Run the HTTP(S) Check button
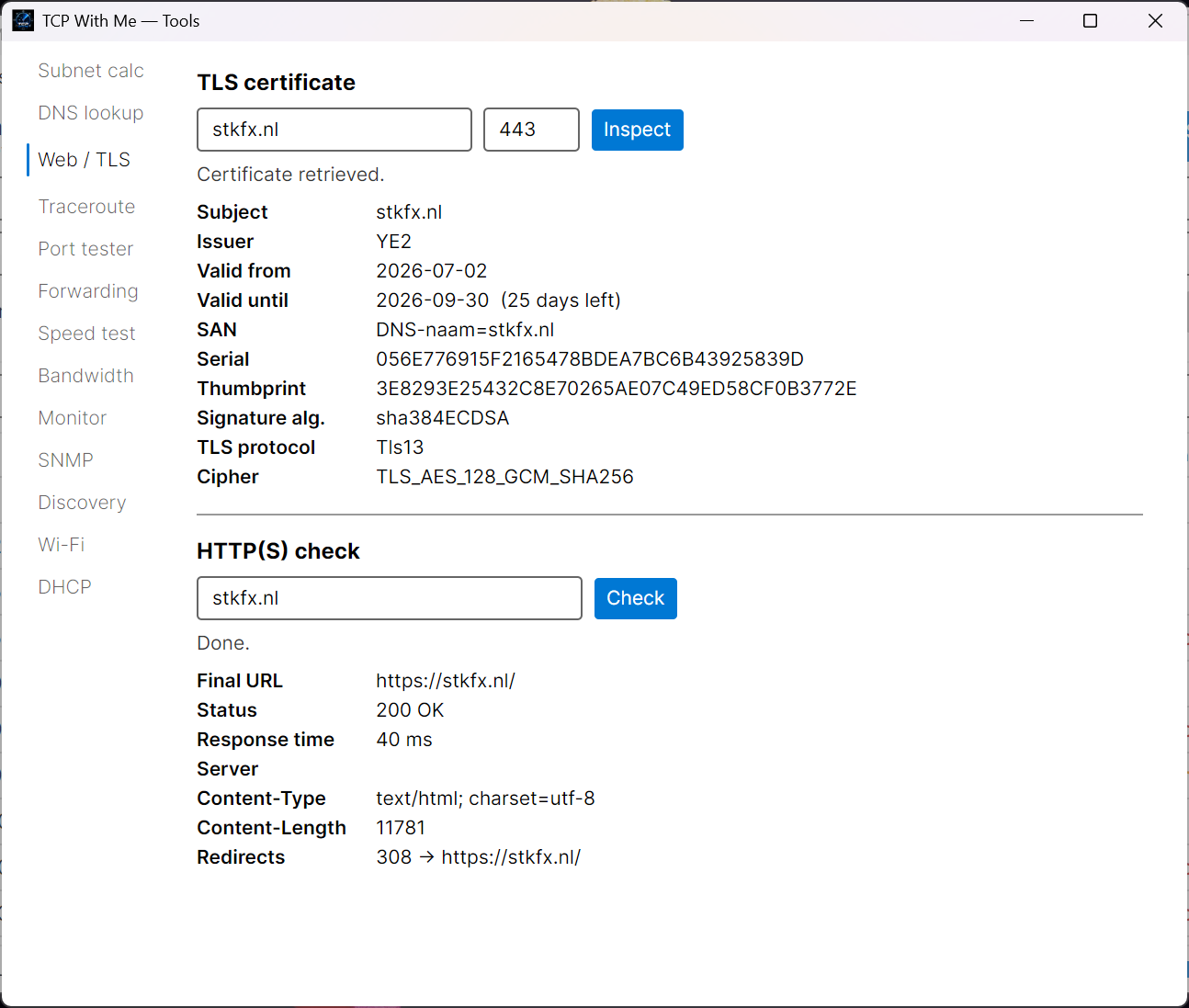This screenshot has width=1189, height=1008. click(635, 598)
